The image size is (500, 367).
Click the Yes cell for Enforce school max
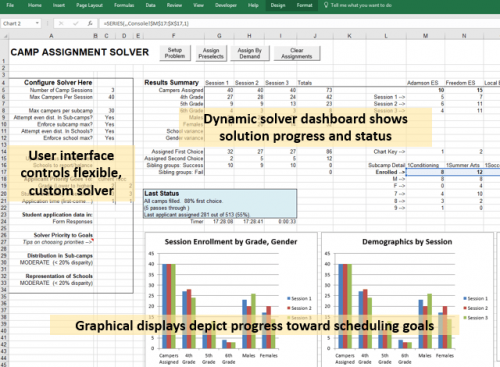pos(109,138)
